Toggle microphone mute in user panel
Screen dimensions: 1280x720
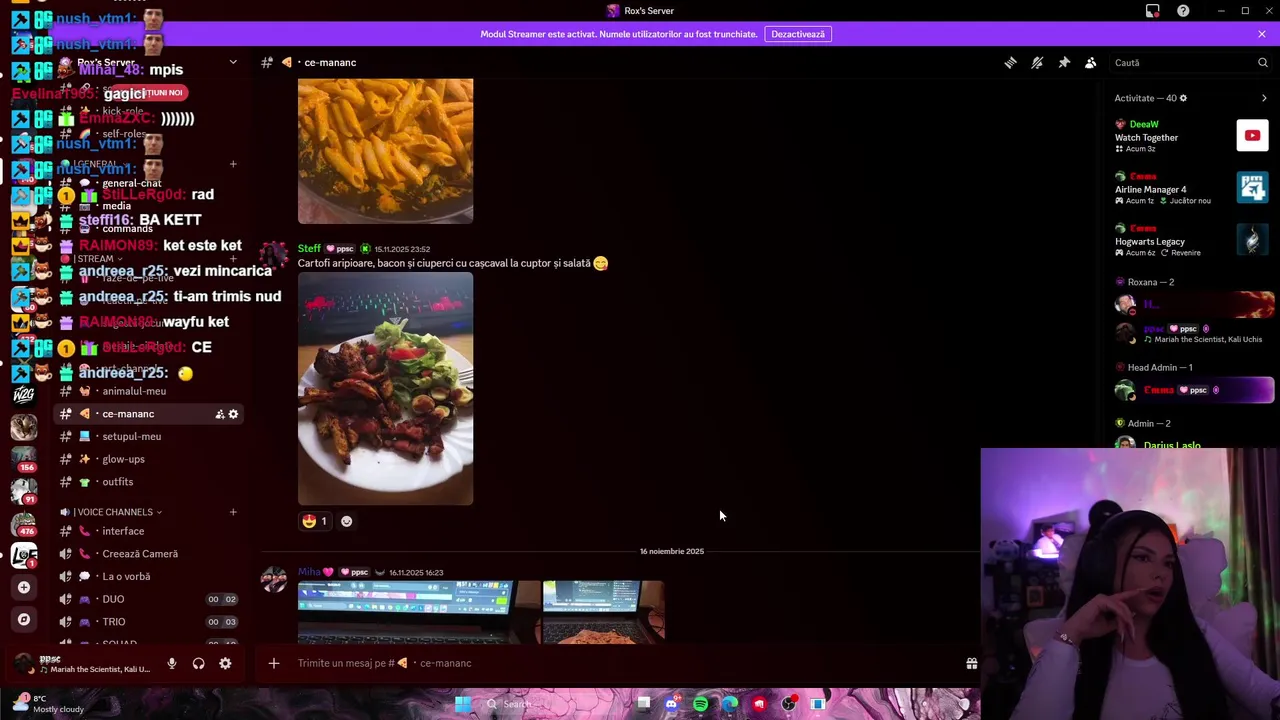171,663
